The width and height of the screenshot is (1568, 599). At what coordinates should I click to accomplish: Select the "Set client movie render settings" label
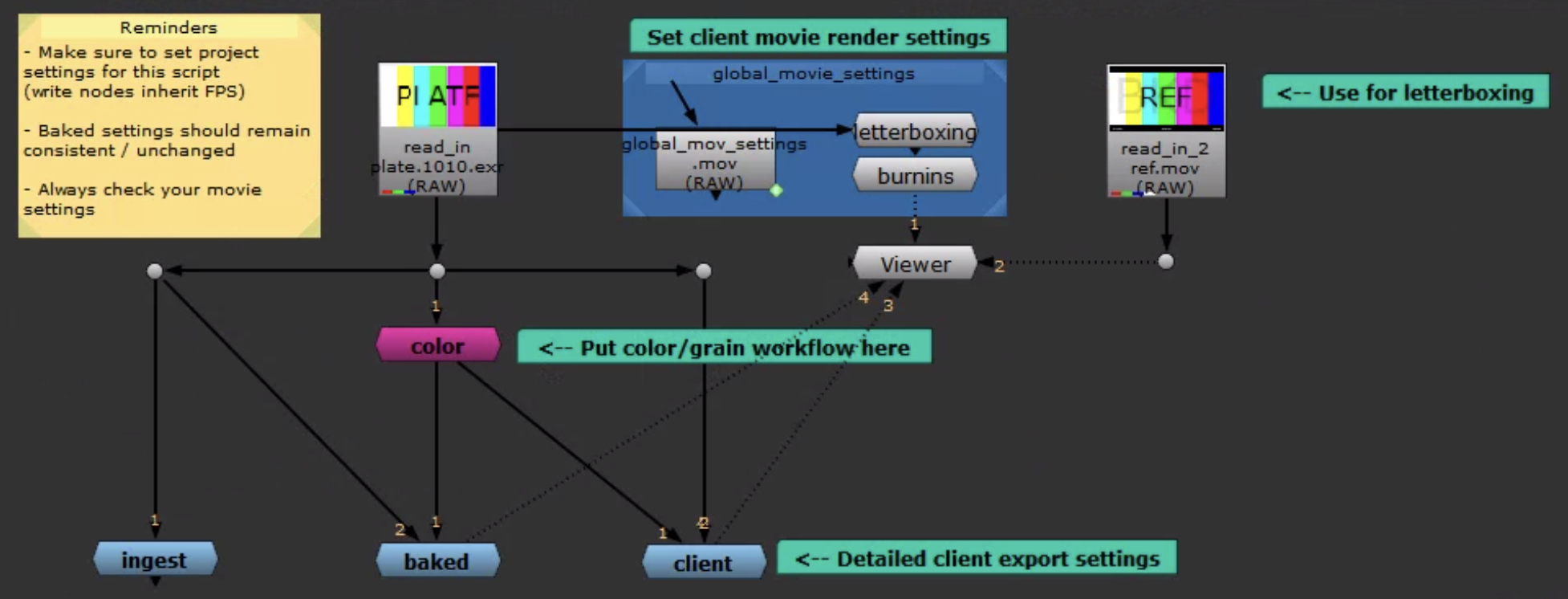pyautogui.click(x=818, y=37)
